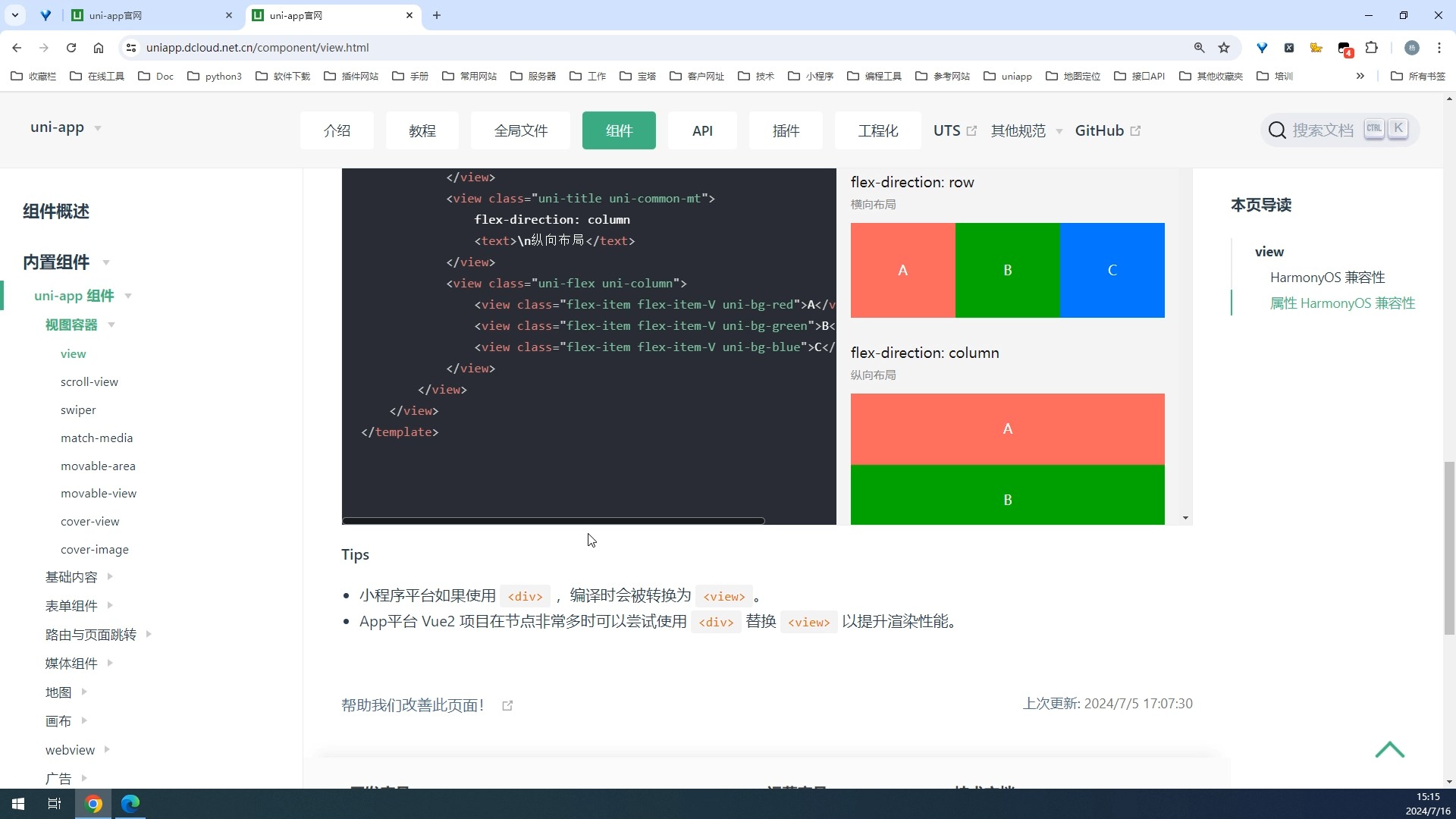Open match-media in sidebar
The width and height of the screenshot is (1456, 819).
(x=96, y=438)
